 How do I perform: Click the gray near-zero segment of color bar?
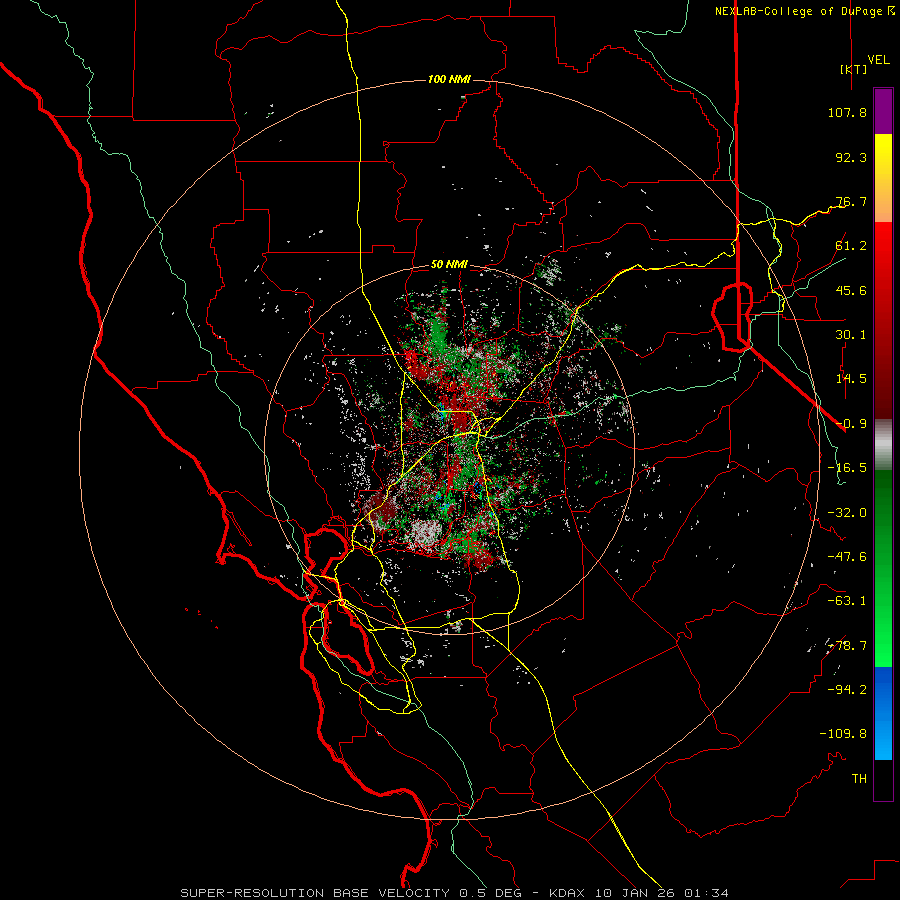point(883,444)
